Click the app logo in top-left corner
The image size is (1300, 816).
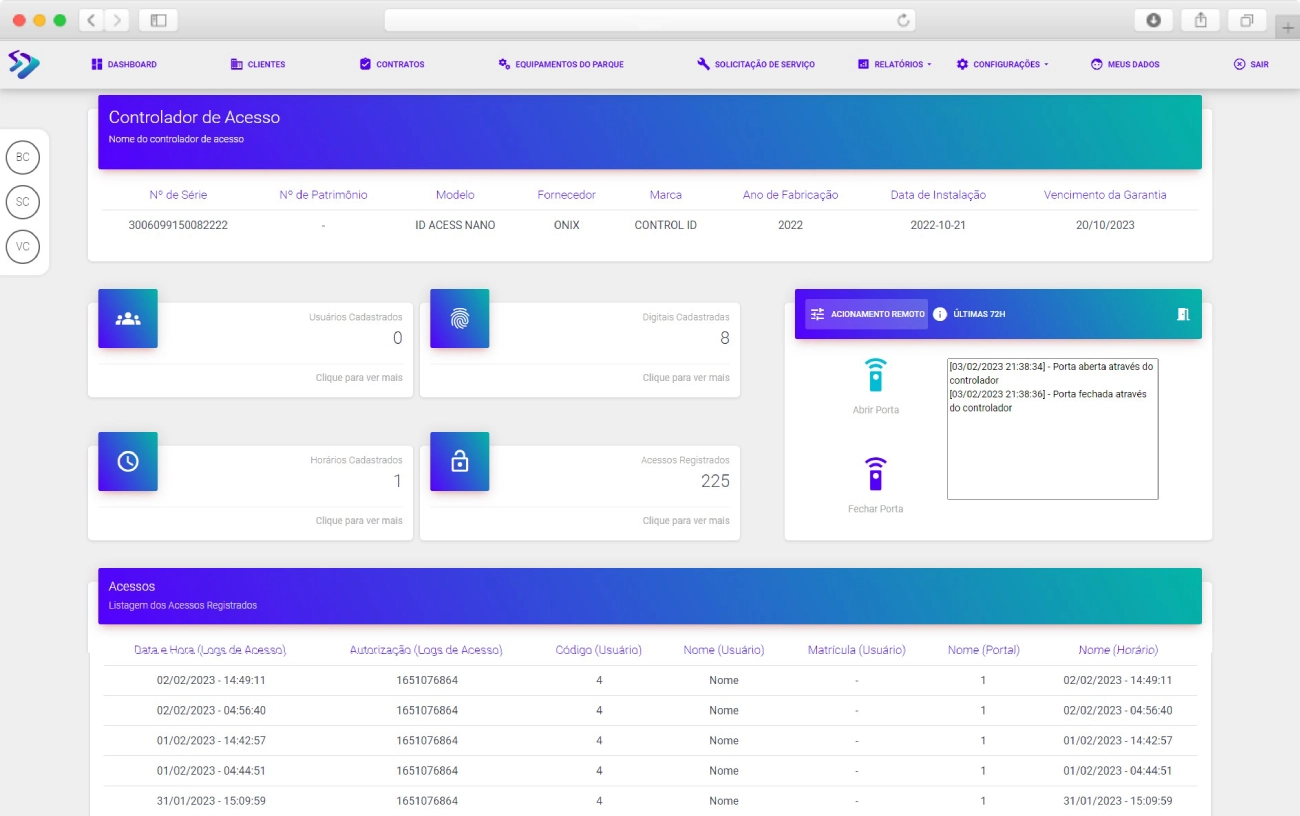pyautogui.click(x=23, y=64)
